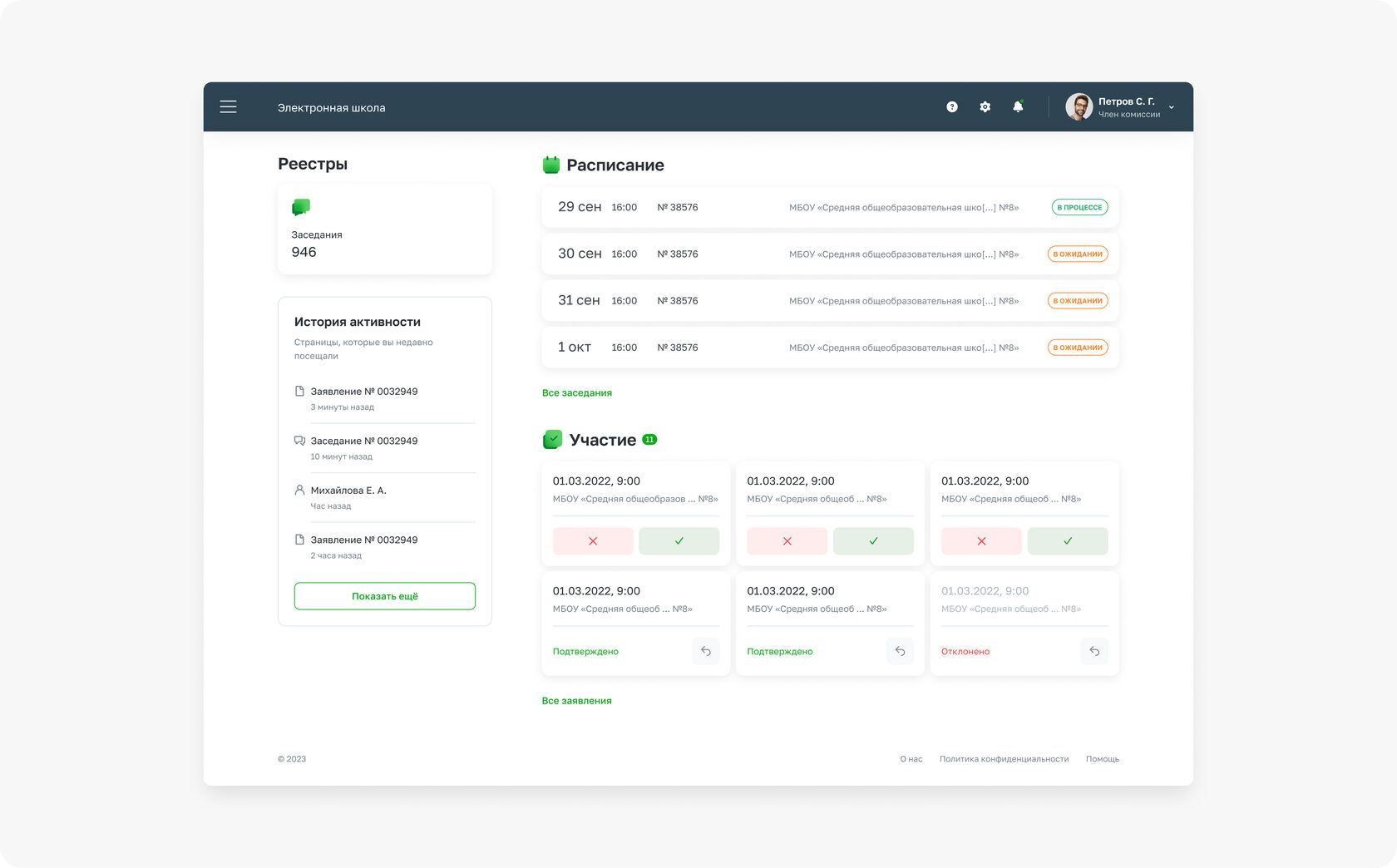The width and height of the screenshot is (1397, 868).
Task: Undo rejection on the Отклонено card
Action: point(1094,651)
